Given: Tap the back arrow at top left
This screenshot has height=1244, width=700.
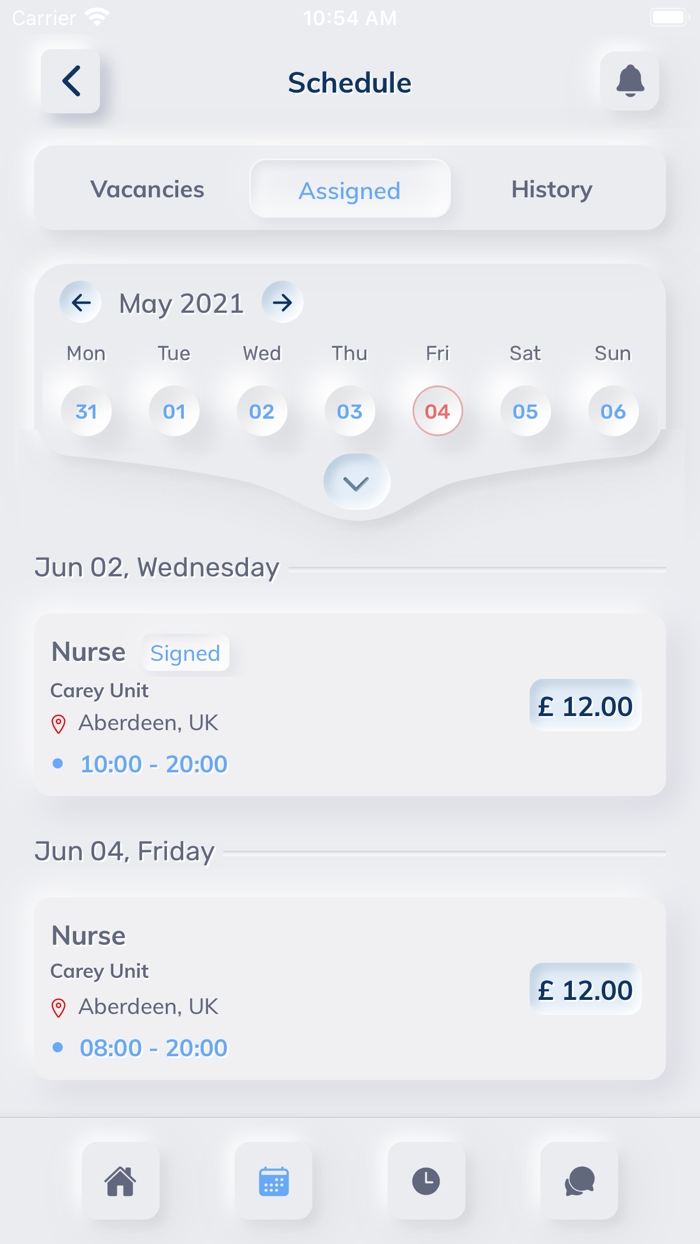Looking at the screenshot, I should click(70, 82).
